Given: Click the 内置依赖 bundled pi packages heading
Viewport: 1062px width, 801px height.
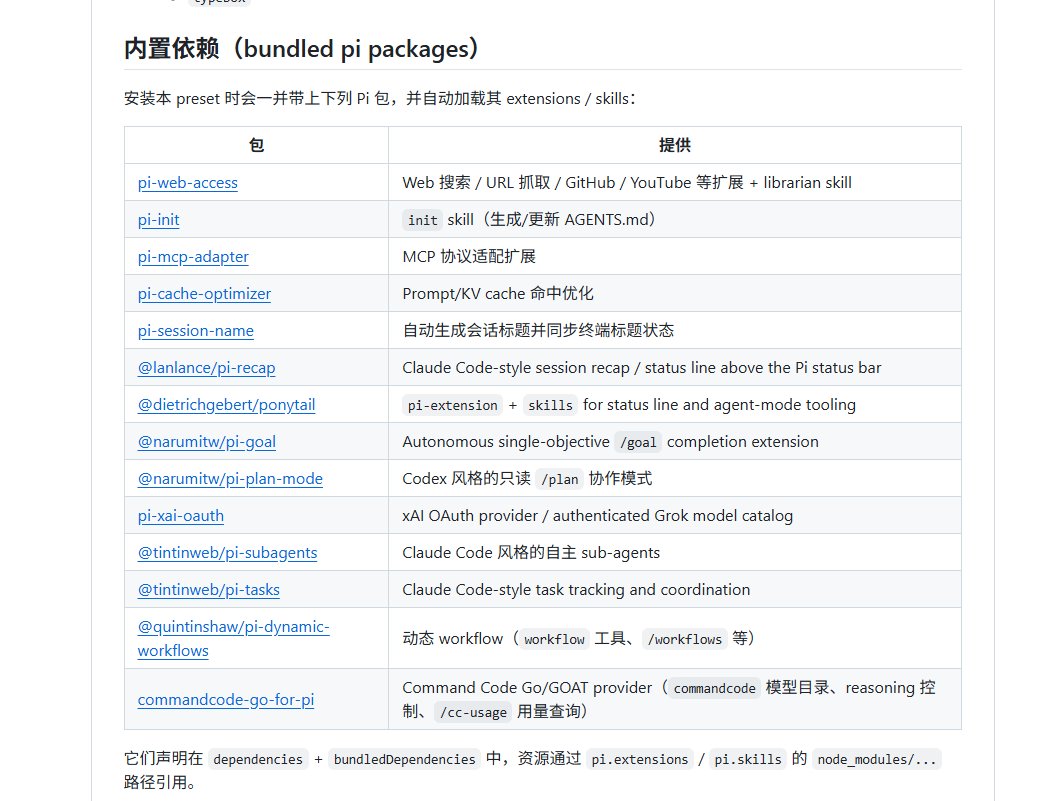Looking at the screenshot, I should (301, 49).
